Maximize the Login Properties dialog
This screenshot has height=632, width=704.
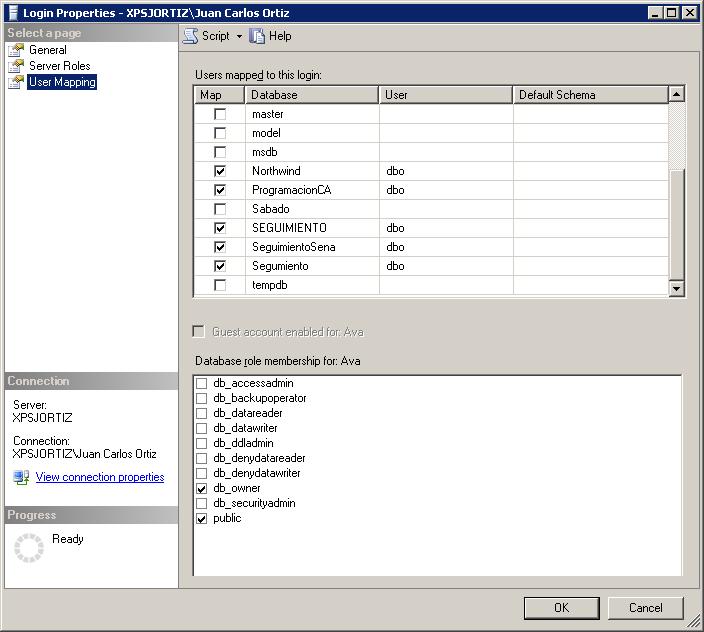[671, 13]
